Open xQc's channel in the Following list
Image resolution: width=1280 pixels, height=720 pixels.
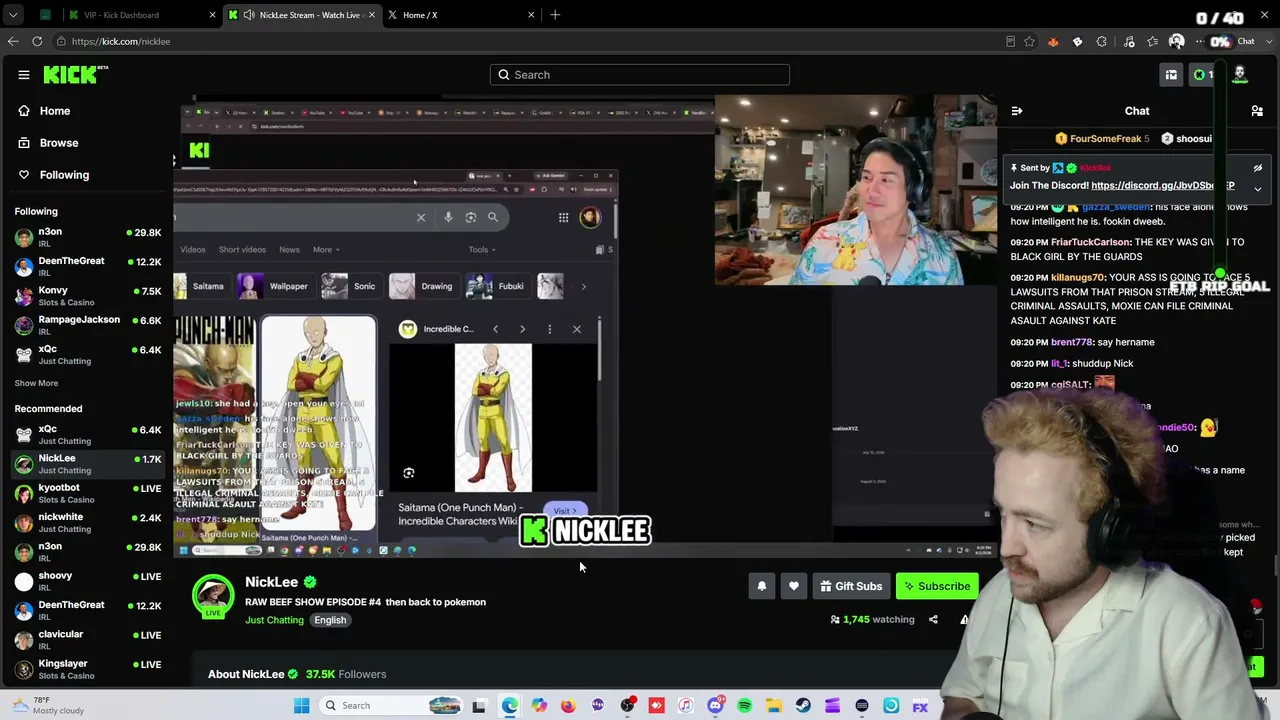[88, 354]
